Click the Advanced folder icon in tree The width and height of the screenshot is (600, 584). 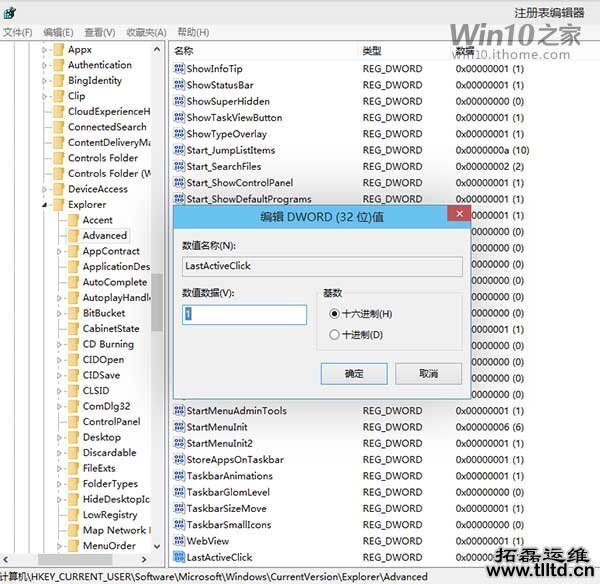coord(73,236)
